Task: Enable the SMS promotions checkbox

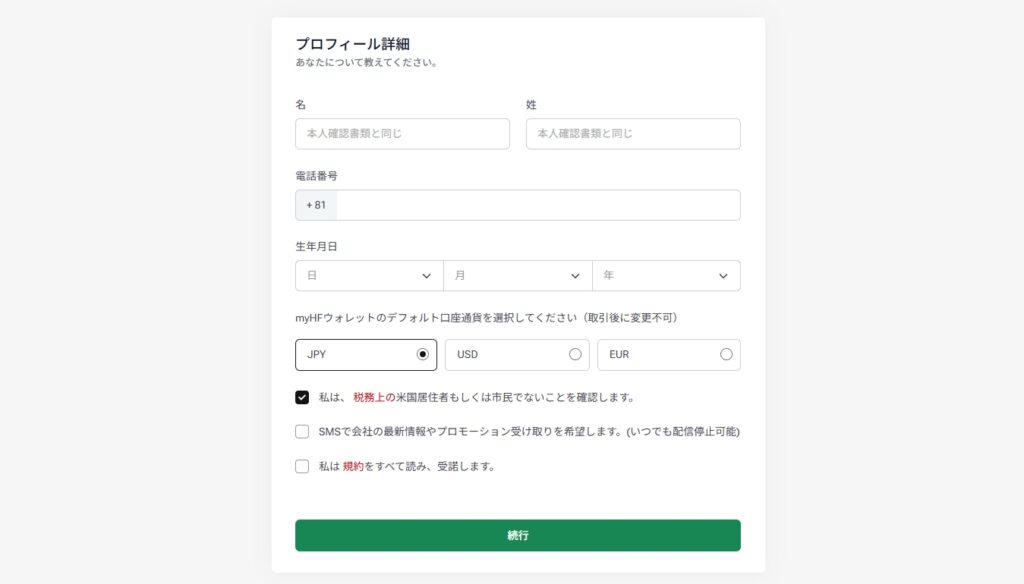Action: [x=302, y=432]
